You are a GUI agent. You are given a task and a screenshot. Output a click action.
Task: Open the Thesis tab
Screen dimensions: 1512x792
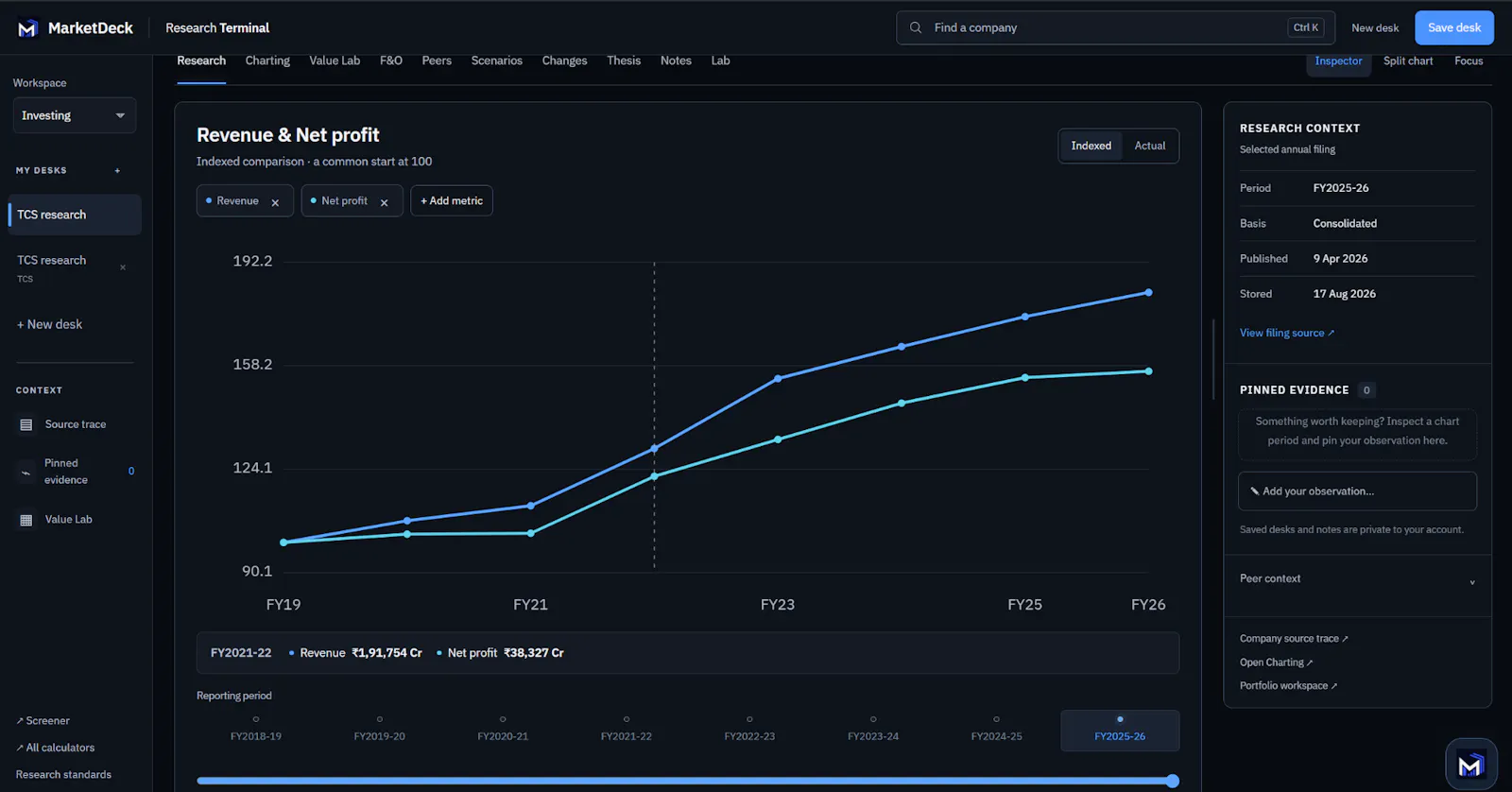[x=624, y=60]
